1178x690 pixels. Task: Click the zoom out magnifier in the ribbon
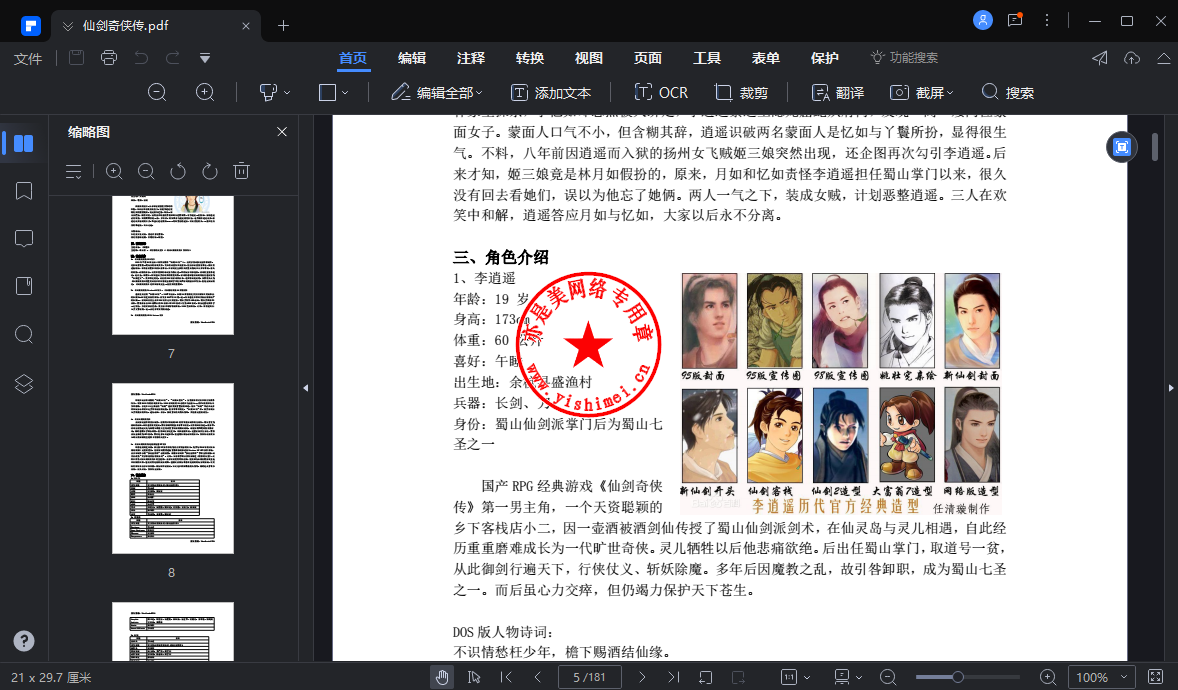pyautogui.click(x=157, y=92)
